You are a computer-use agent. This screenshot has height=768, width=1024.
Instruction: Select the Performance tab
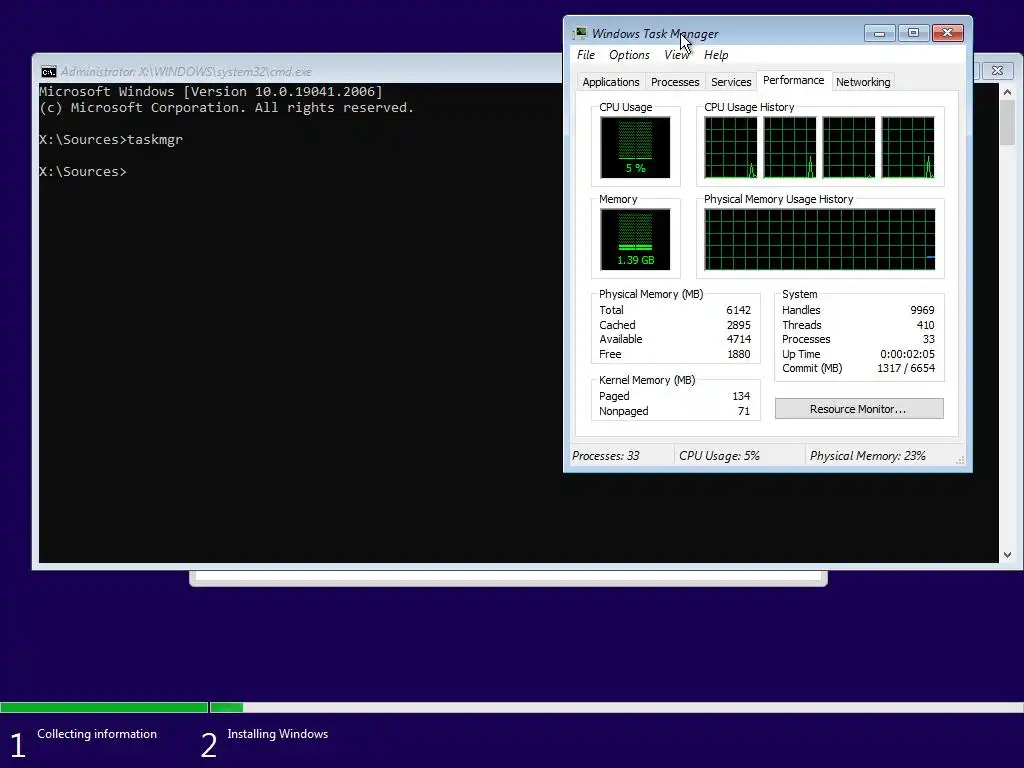793,80
